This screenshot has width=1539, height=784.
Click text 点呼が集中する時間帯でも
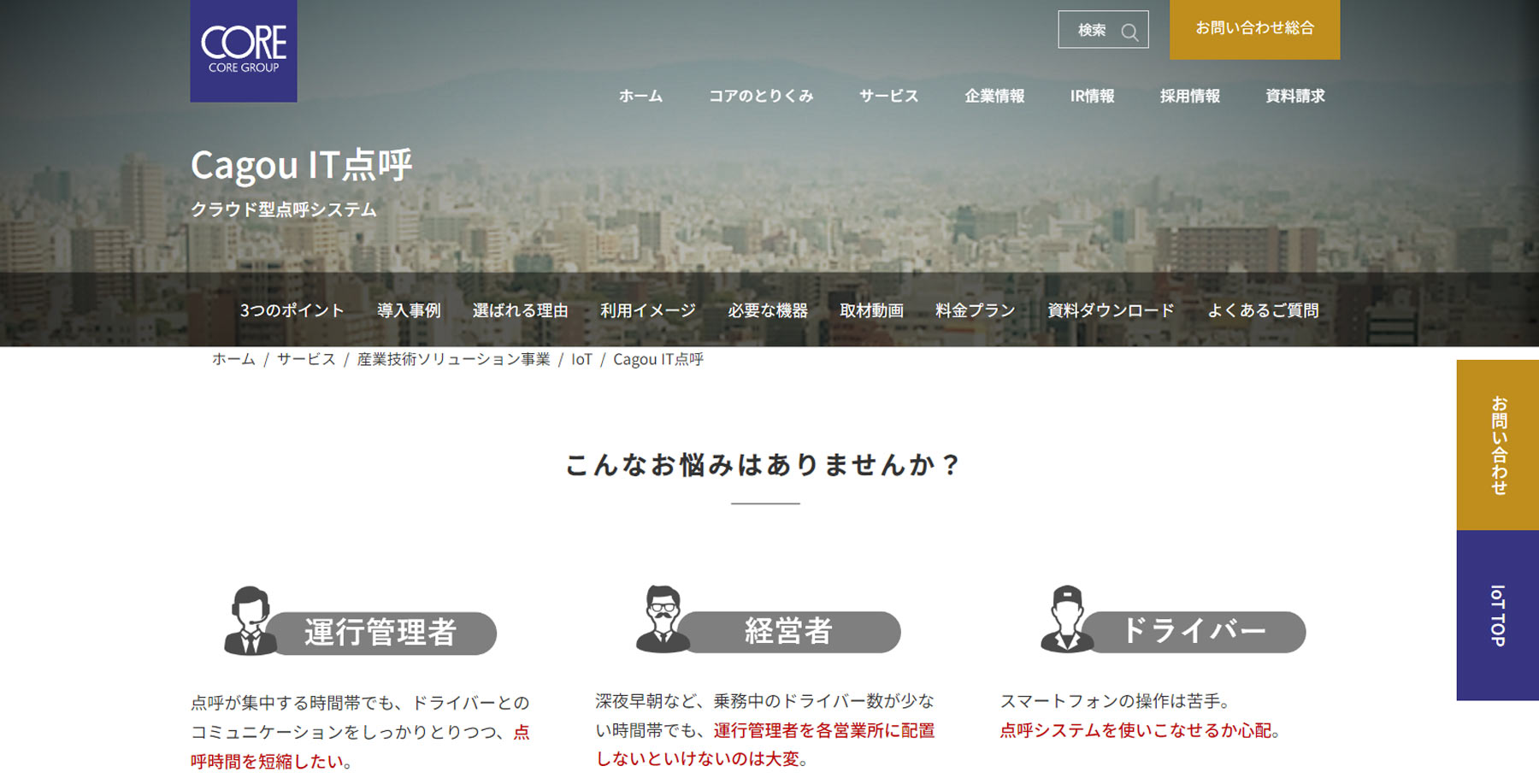[x=292, y=703]
